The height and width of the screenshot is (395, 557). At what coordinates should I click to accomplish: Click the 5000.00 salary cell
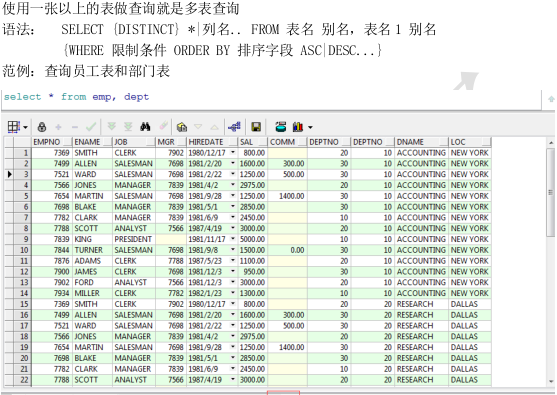(252, 239)
